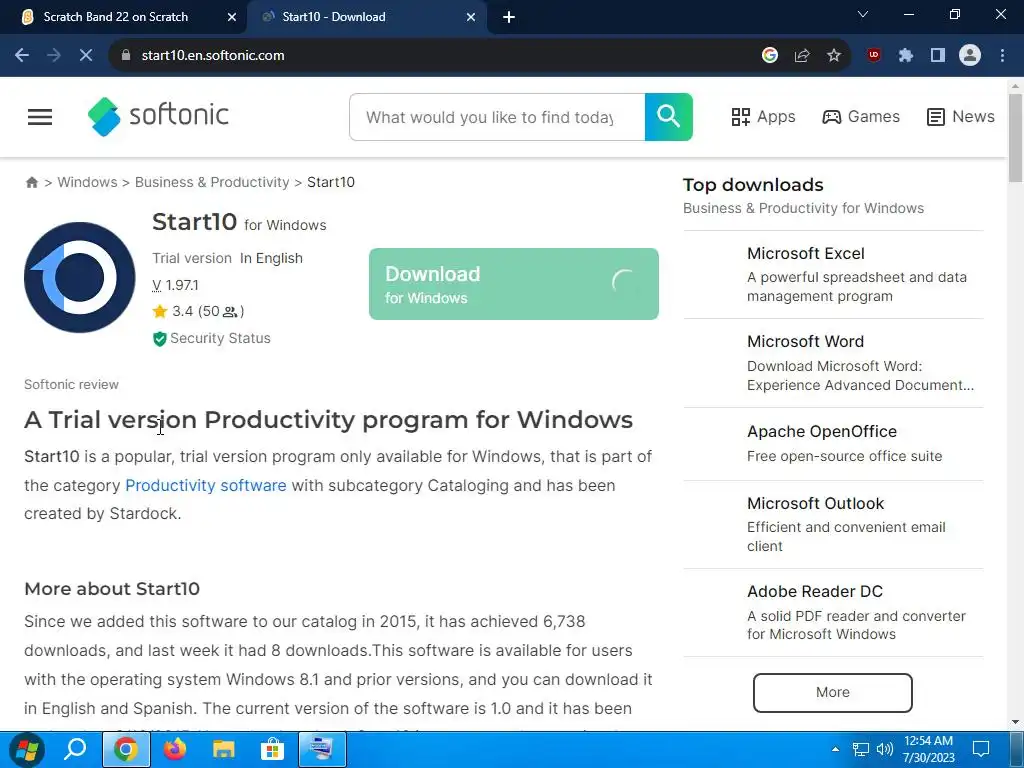Stop loading the page

point(86,56)
